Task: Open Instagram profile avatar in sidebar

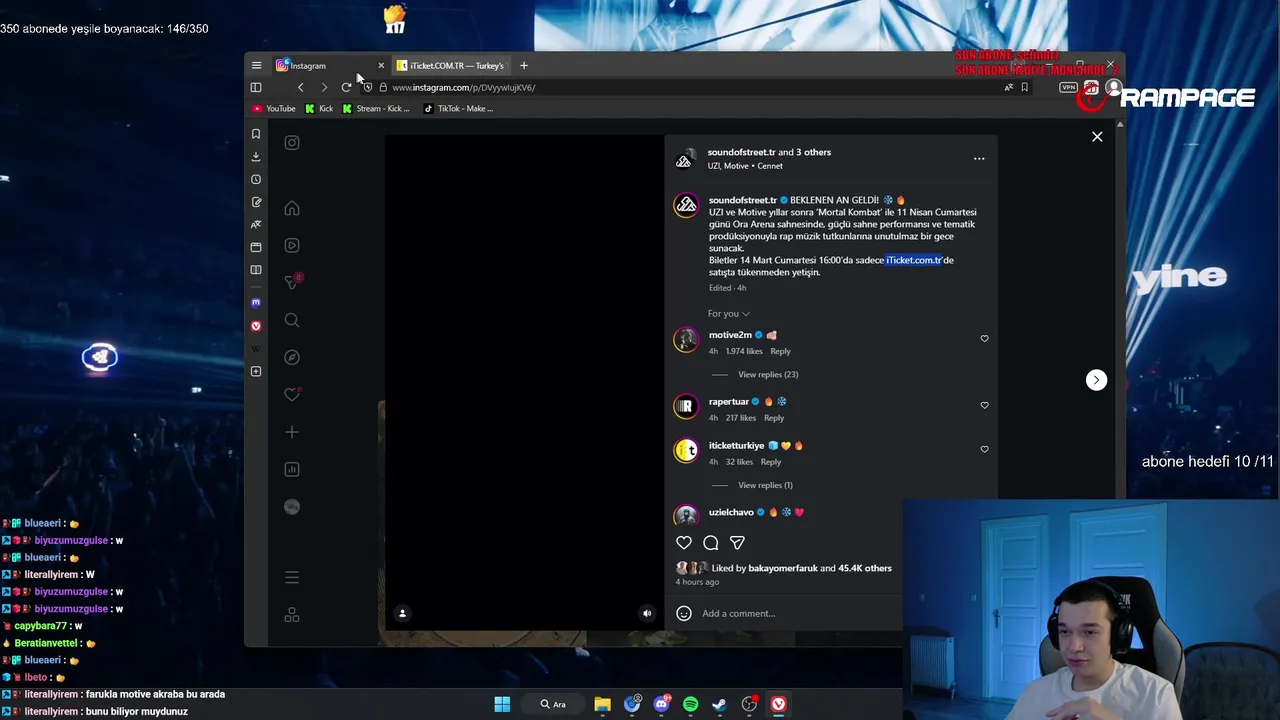Action: coord(292,507)
